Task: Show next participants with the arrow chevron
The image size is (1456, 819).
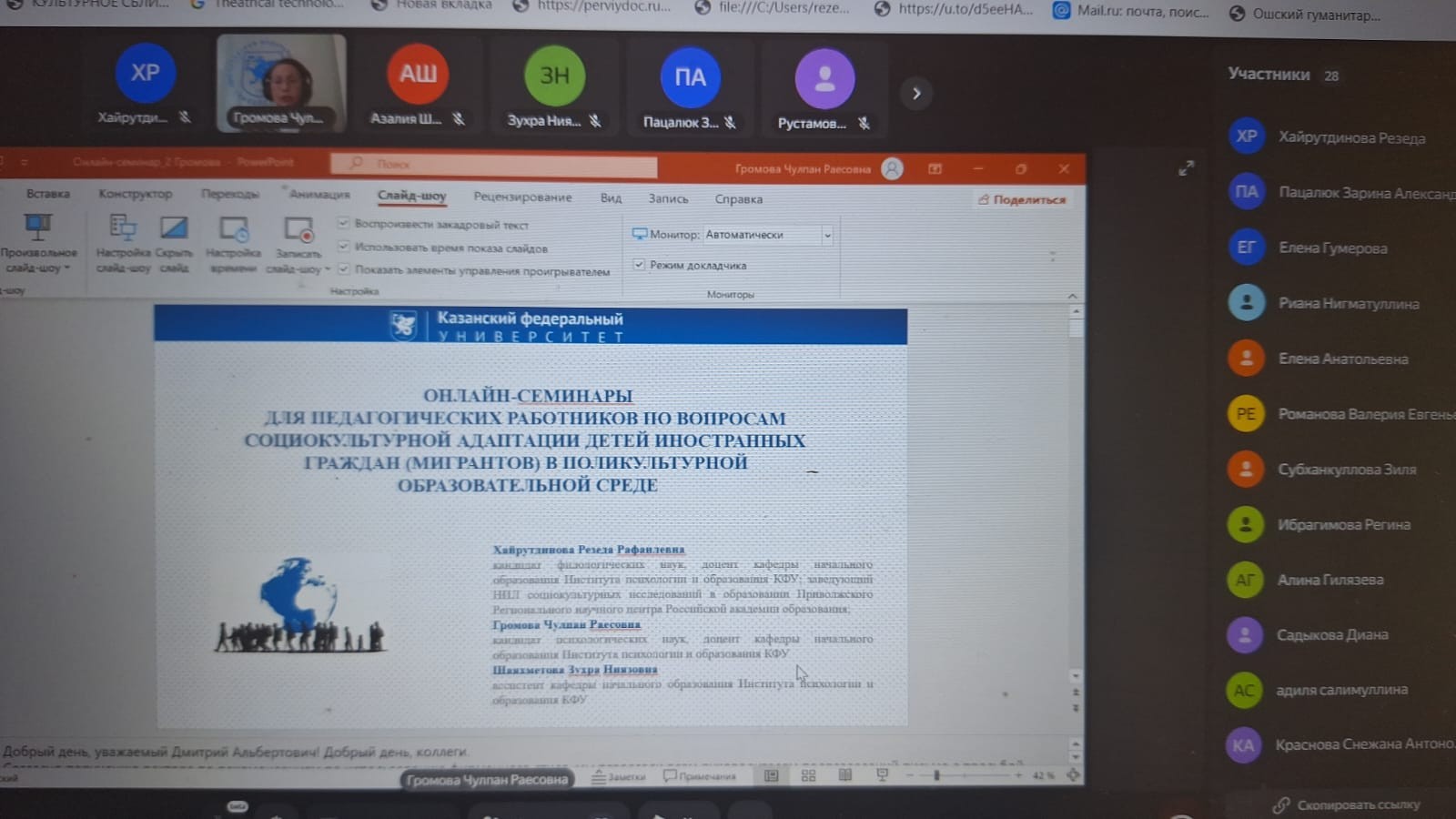Action: pos(916,93)
